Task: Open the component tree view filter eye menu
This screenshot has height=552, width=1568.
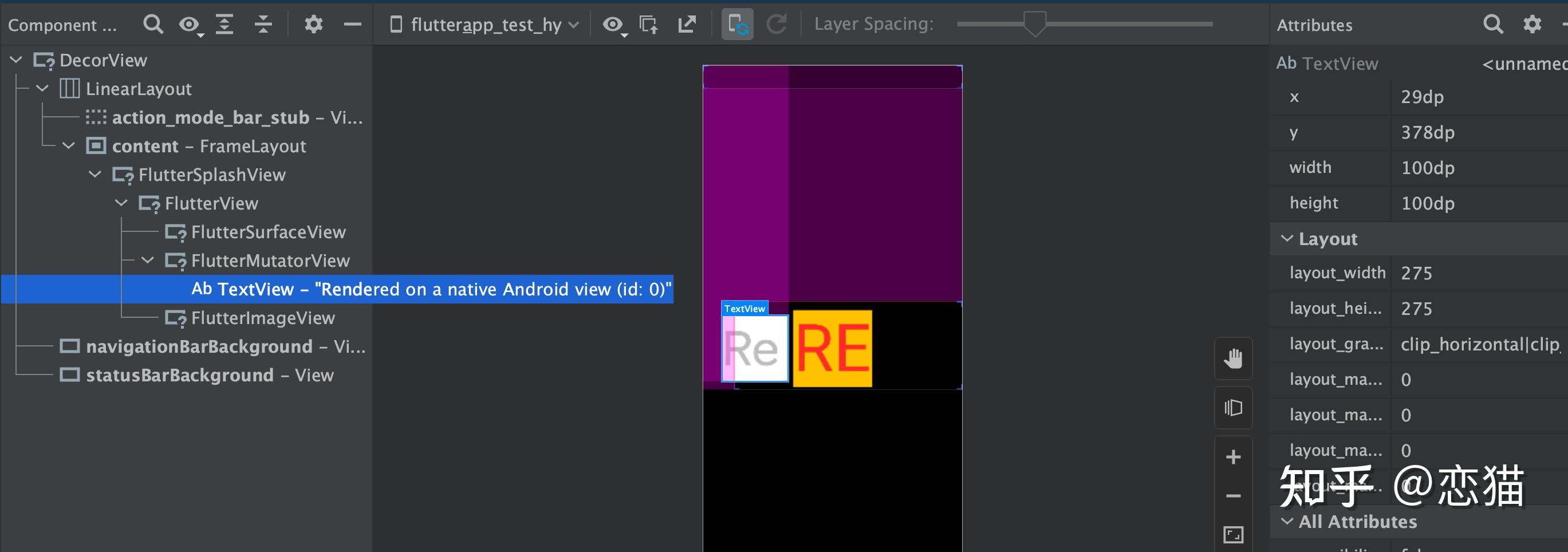Action: [x=191, y=25]
